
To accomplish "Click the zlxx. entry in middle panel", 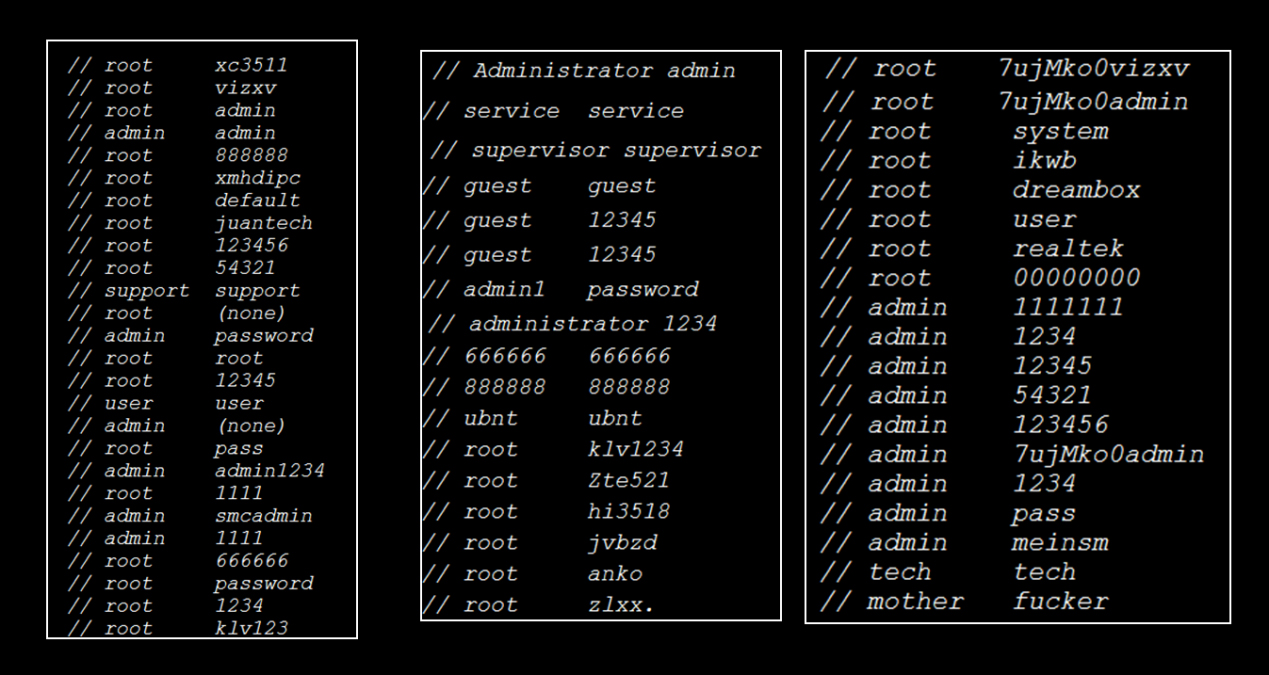I will pos(620,605).
